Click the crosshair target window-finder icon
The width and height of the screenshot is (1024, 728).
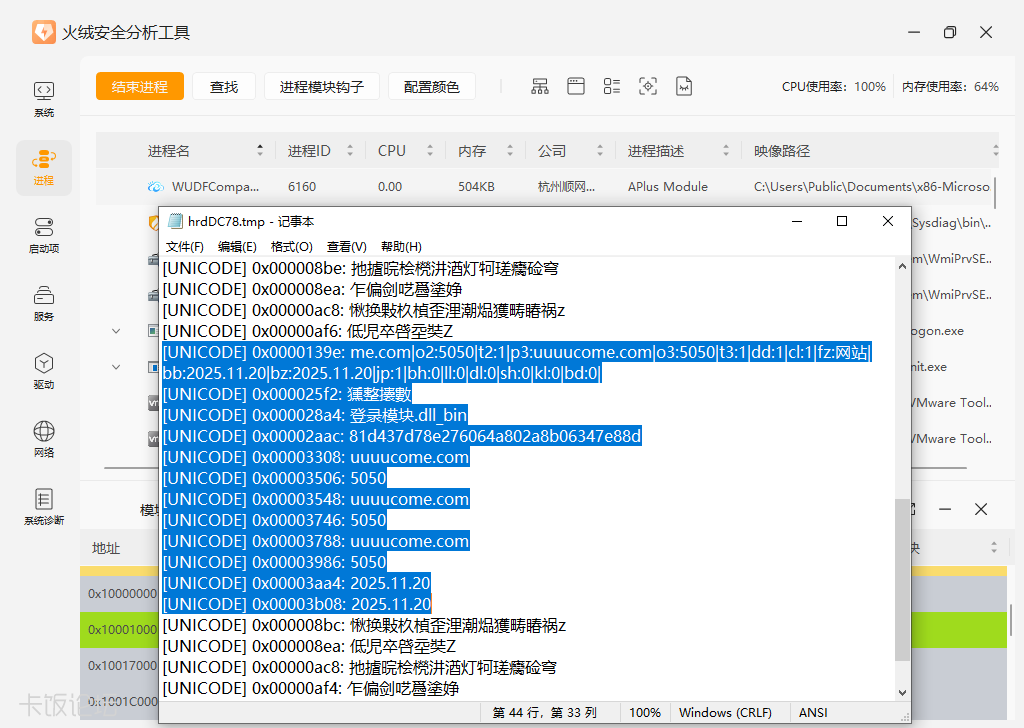click(x=648, y=87)
